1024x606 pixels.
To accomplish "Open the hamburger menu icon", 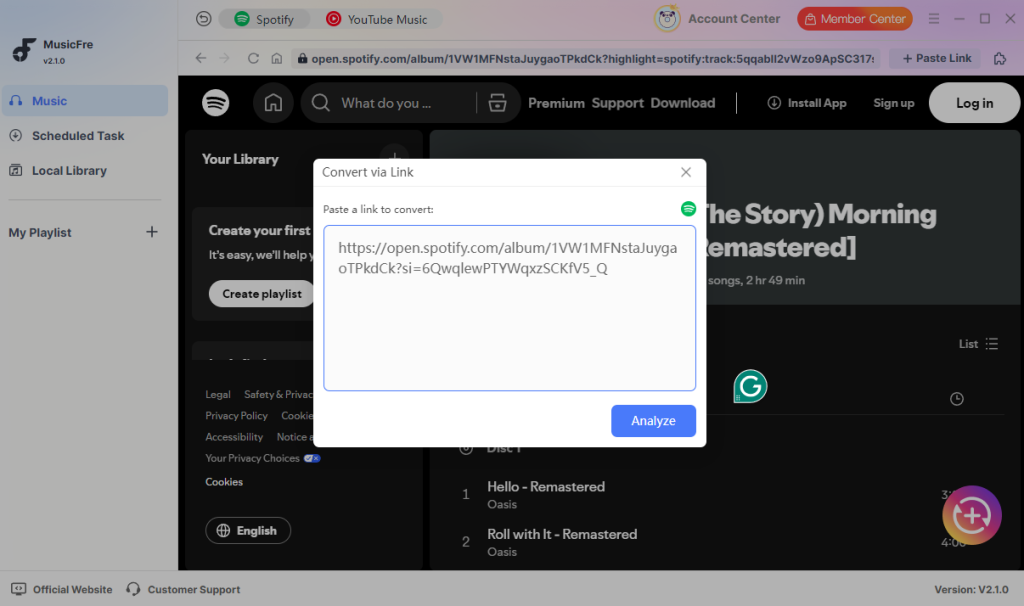I will coord(934,19).
